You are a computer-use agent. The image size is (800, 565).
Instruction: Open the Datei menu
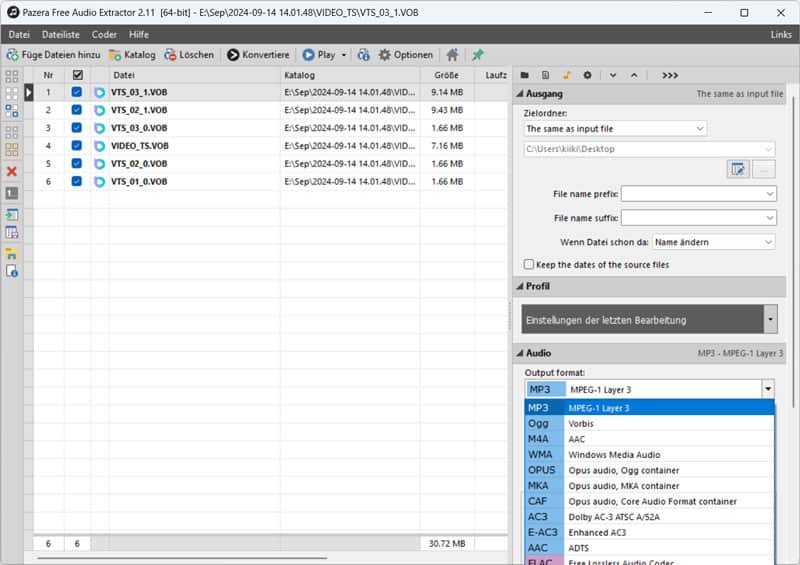tap(19, 35)
